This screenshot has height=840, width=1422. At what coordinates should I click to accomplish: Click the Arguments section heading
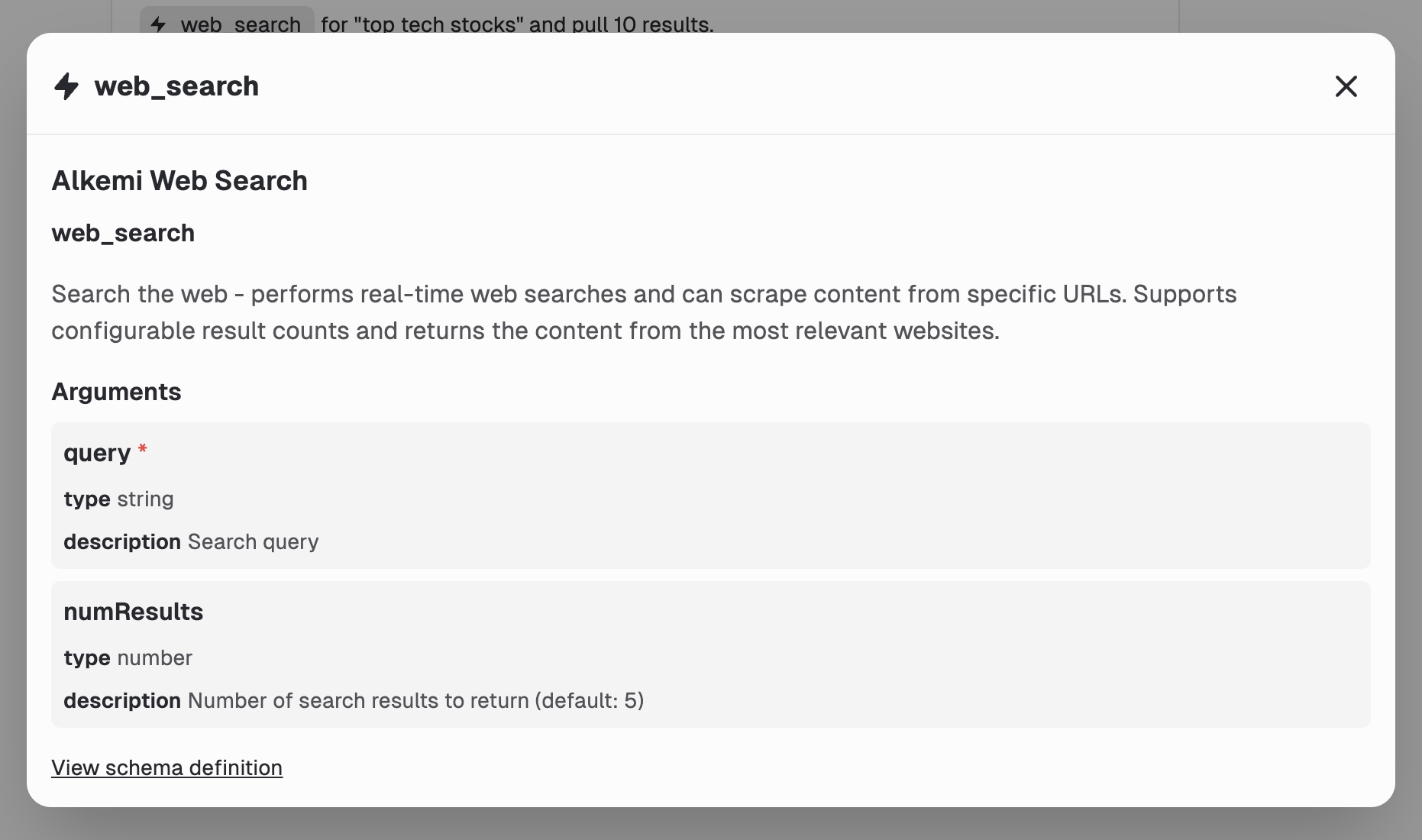point(116,392)
